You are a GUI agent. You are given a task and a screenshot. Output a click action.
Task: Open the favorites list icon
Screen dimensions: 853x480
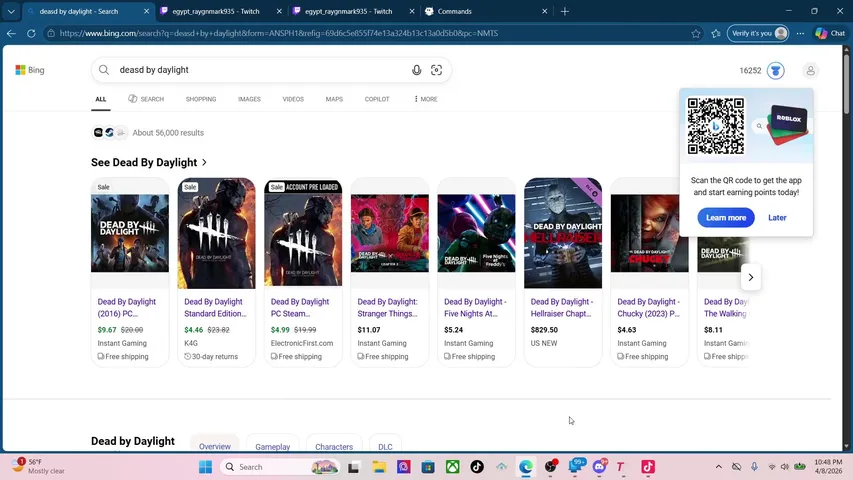(716, 33)
